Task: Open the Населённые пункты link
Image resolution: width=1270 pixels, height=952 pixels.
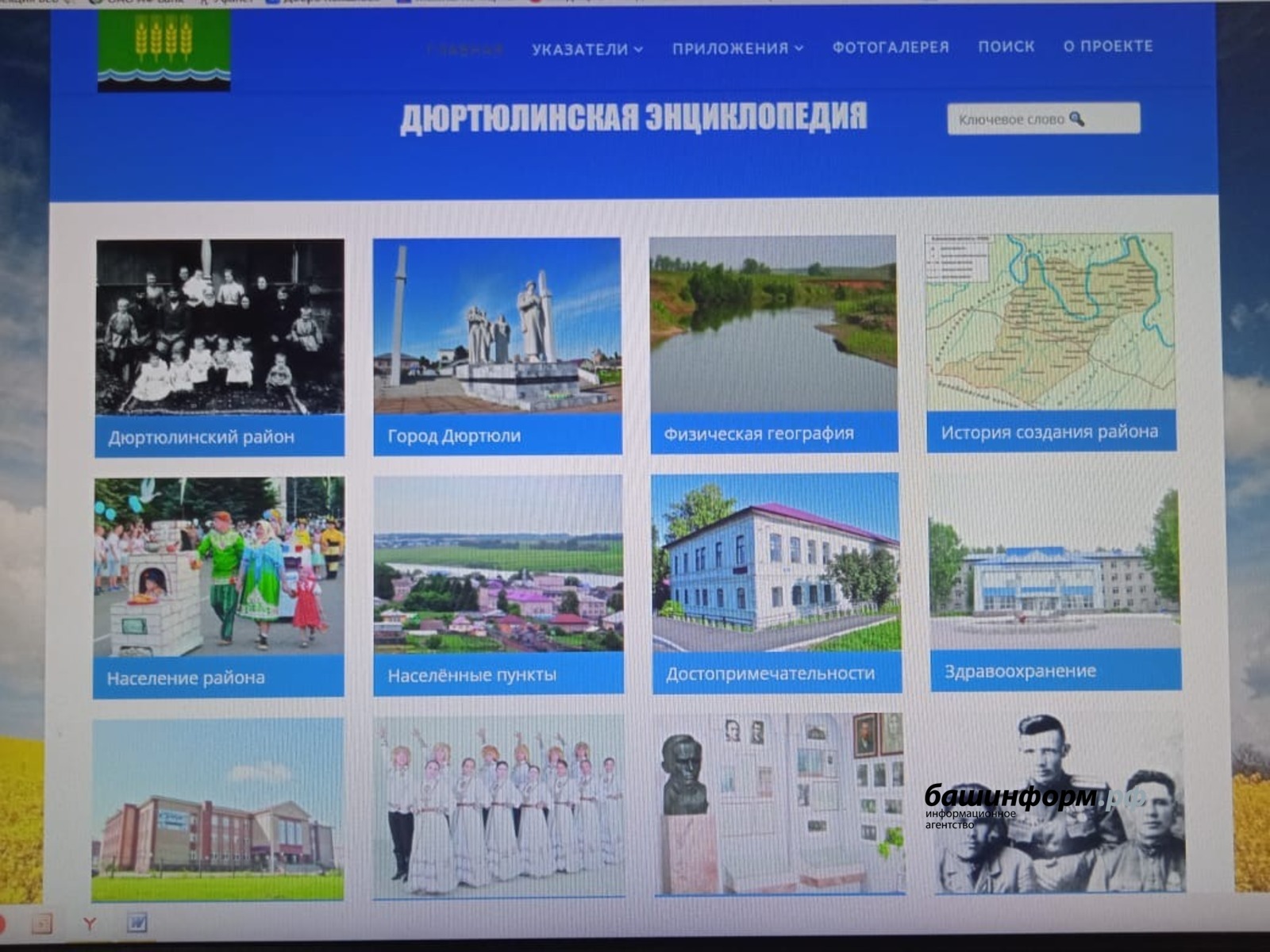Action: (x=471, y=676)
